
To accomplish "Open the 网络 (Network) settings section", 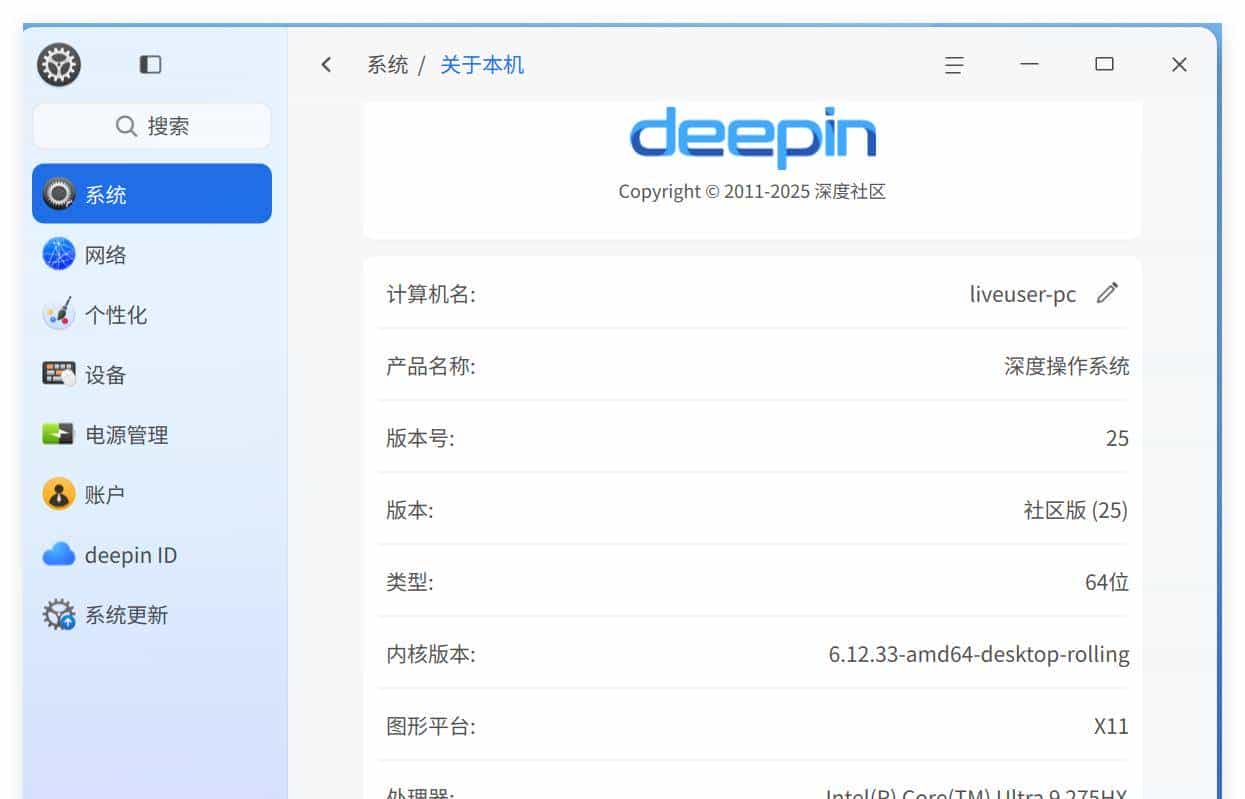I will pyautogui.click(x=105, y=254).
